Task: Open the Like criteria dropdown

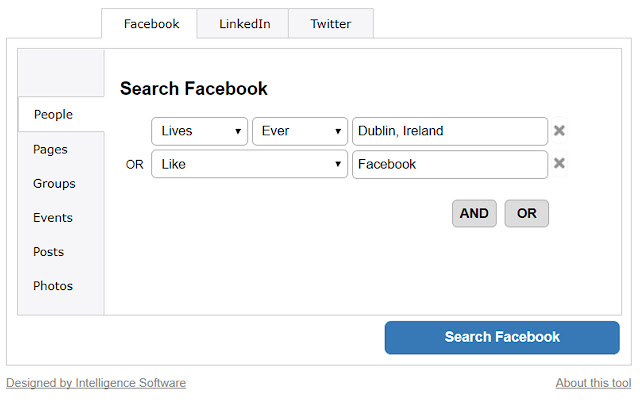Action: coord(249,165)
